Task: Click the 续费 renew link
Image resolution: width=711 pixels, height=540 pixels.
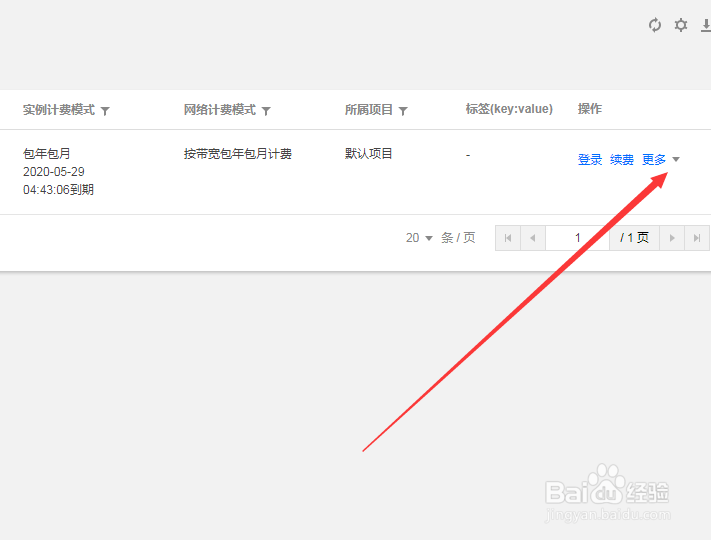Action: point(622,160)
